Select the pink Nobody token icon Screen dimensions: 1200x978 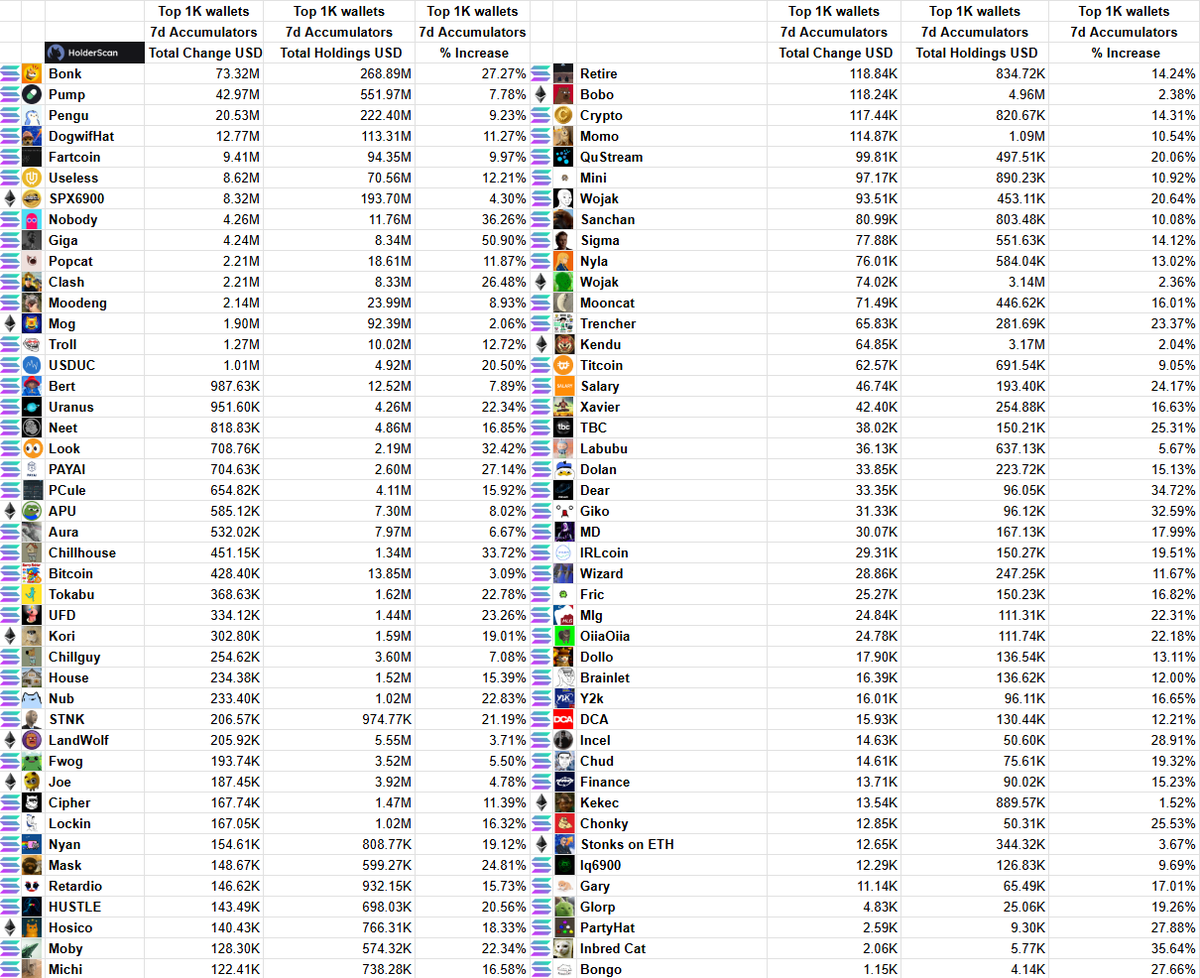[x=33, y=220]
